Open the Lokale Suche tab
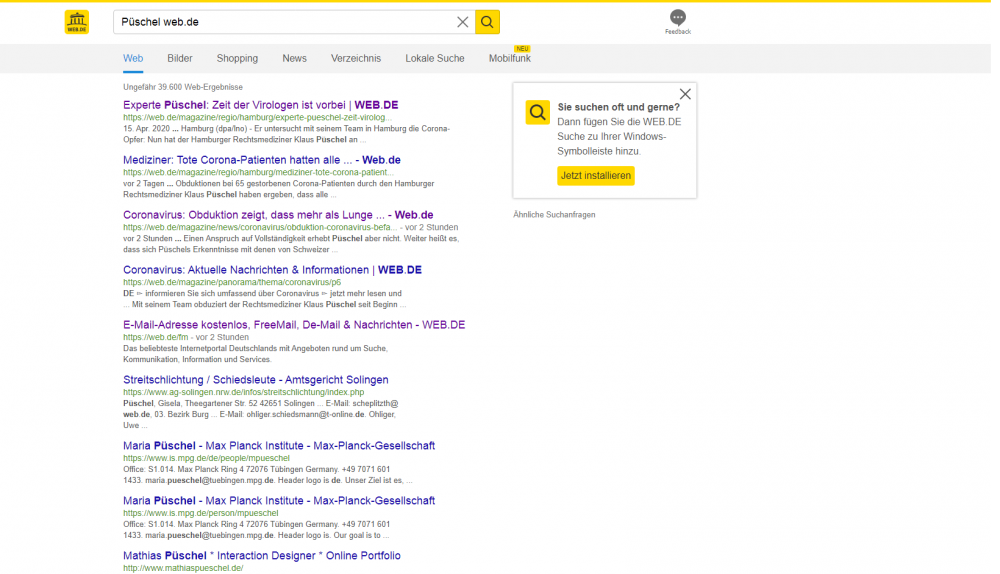Viewport: 1000px width, 574px height. 435,58
